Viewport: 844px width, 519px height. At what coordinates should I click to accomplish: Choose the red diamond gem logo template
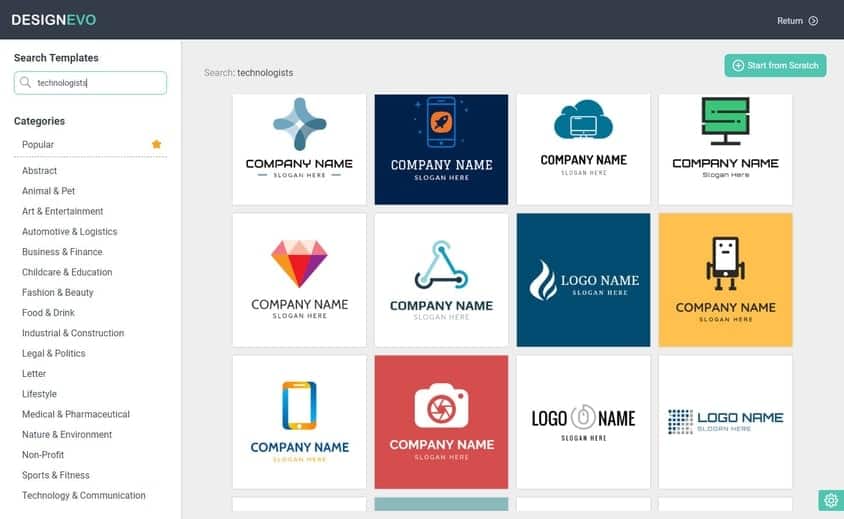tap(299, 280)
